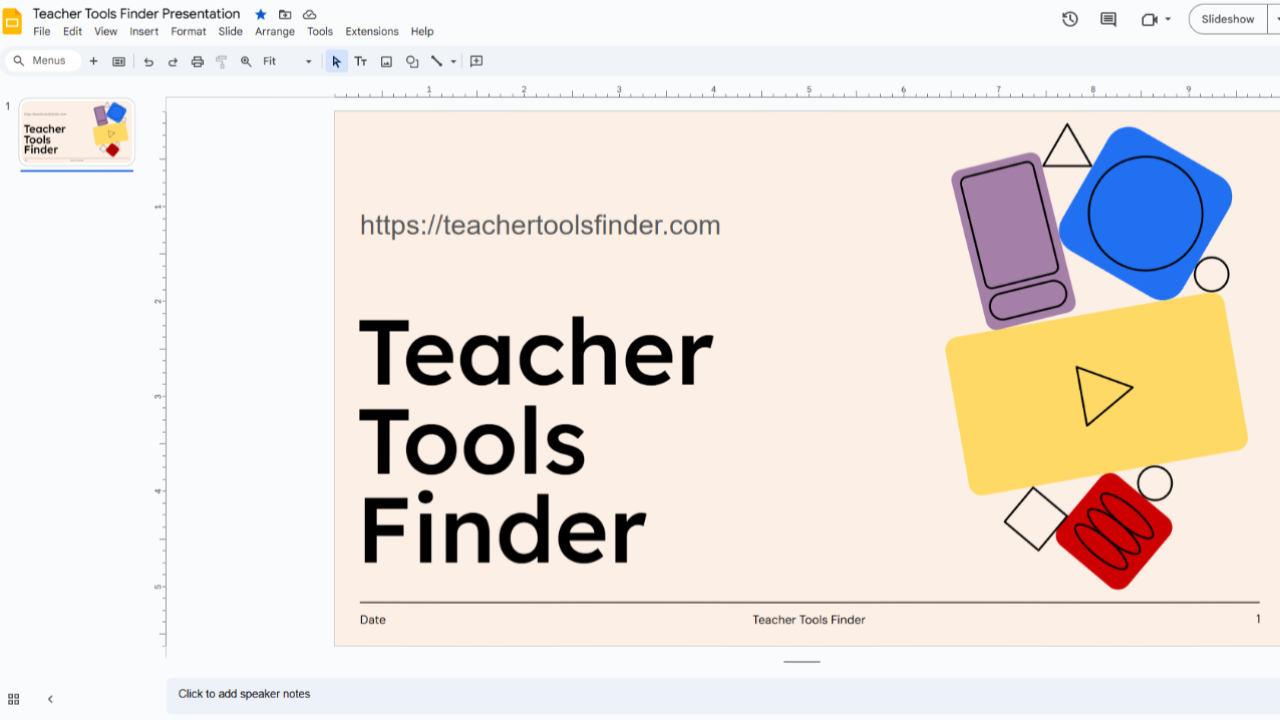Print the presentation
Screen dimensions: 1280x720
coord(197,61)
